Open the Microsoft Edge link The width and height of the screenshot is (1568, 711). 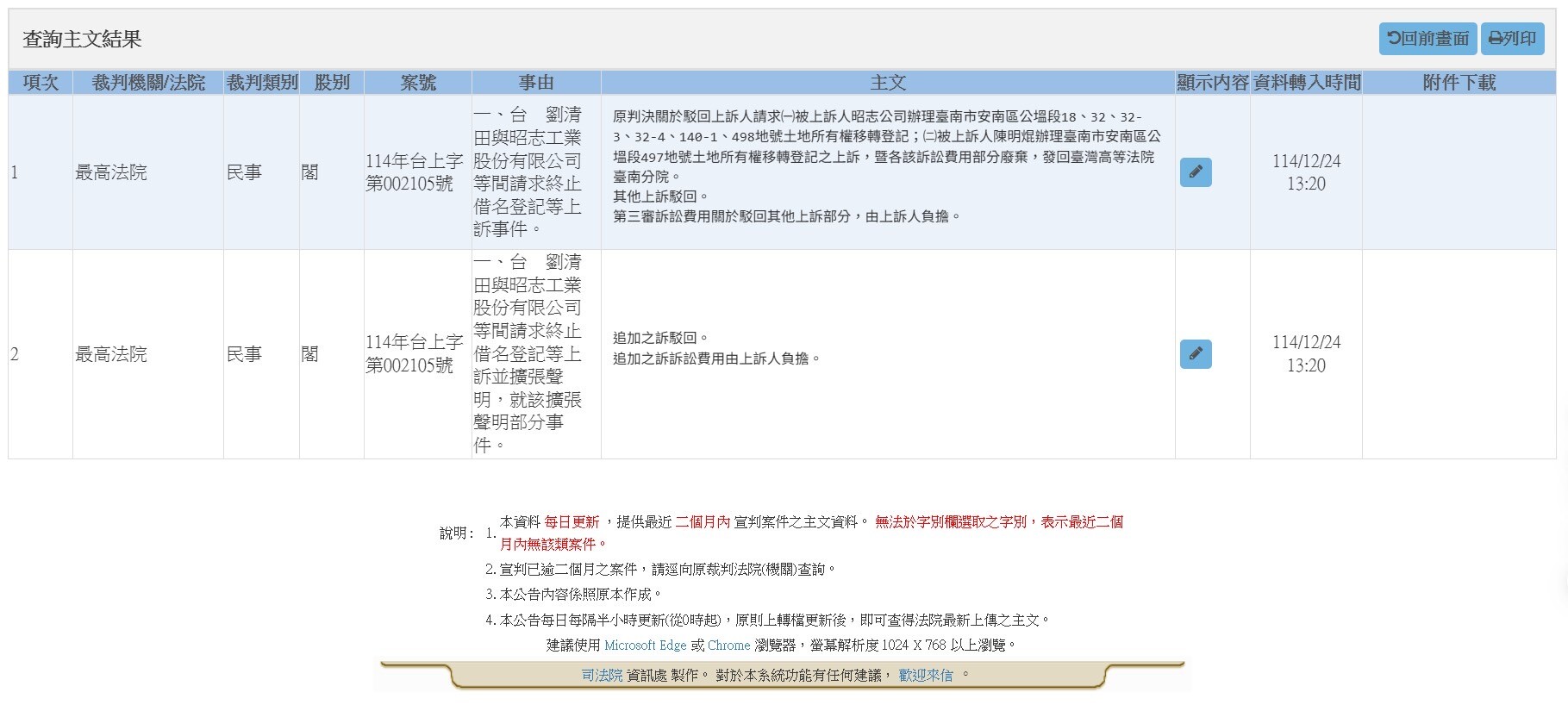pos(645,646)
